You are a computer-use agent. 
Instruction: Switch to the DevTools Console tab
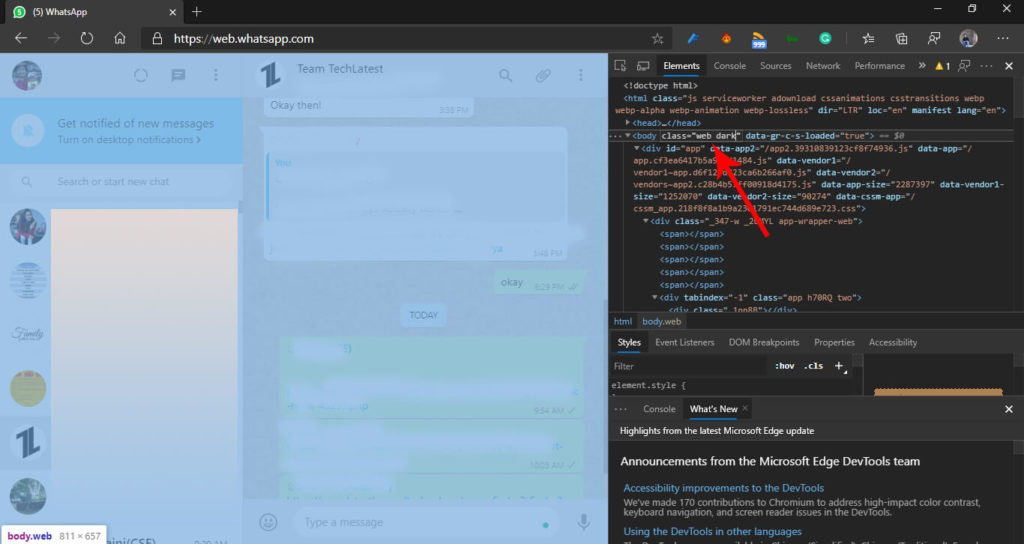click(x=729, y=66)
